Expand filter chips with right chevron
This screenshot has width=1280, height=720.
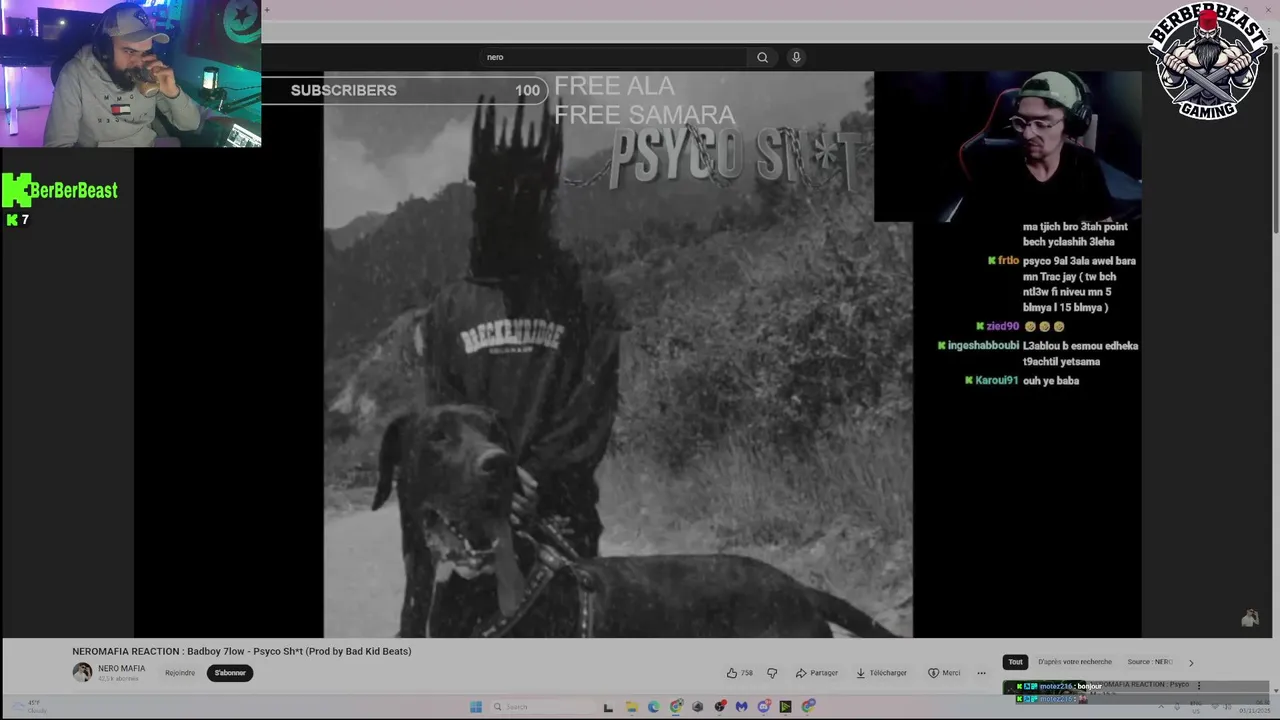pyautogui.click(x=1190, y=662)
